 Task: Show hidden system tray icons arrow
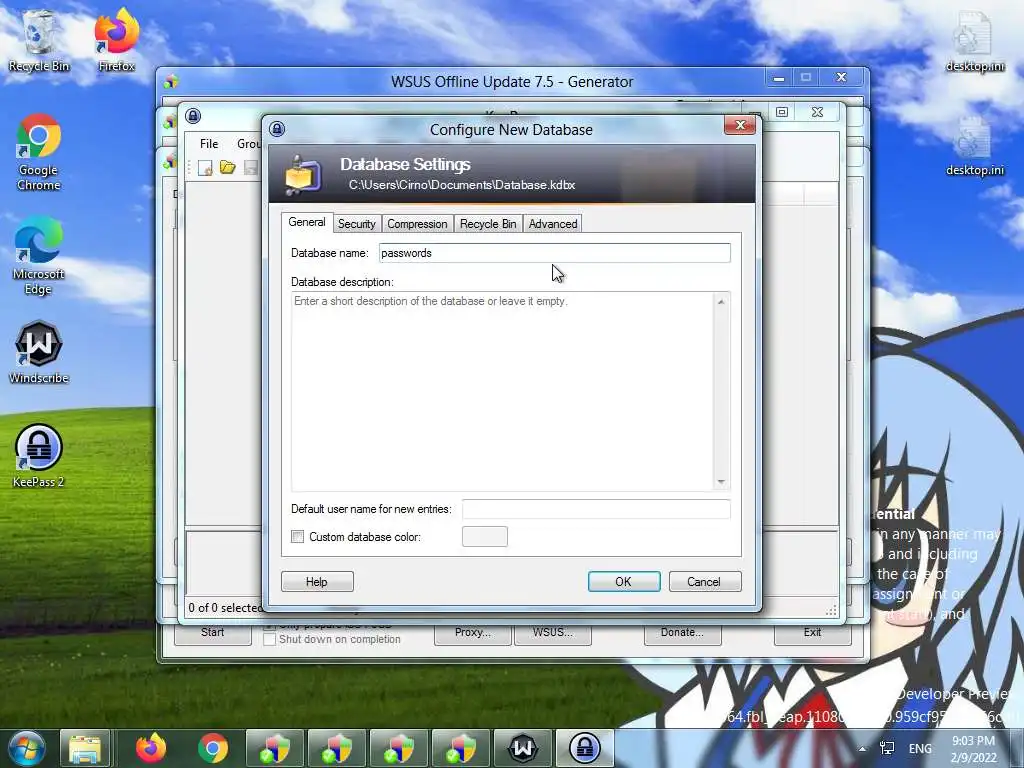[x=862, y=749]
